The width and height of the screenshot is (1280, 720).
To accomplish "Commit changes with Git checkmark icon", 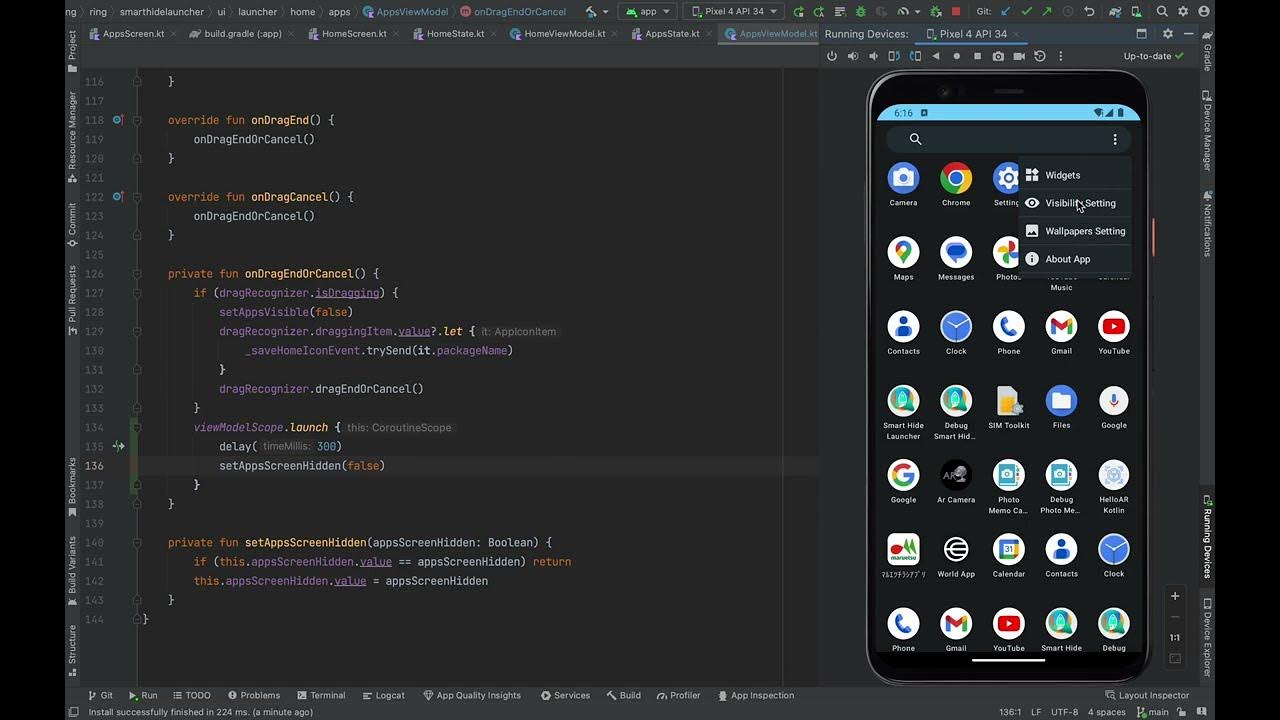I will coord(1026,12).
